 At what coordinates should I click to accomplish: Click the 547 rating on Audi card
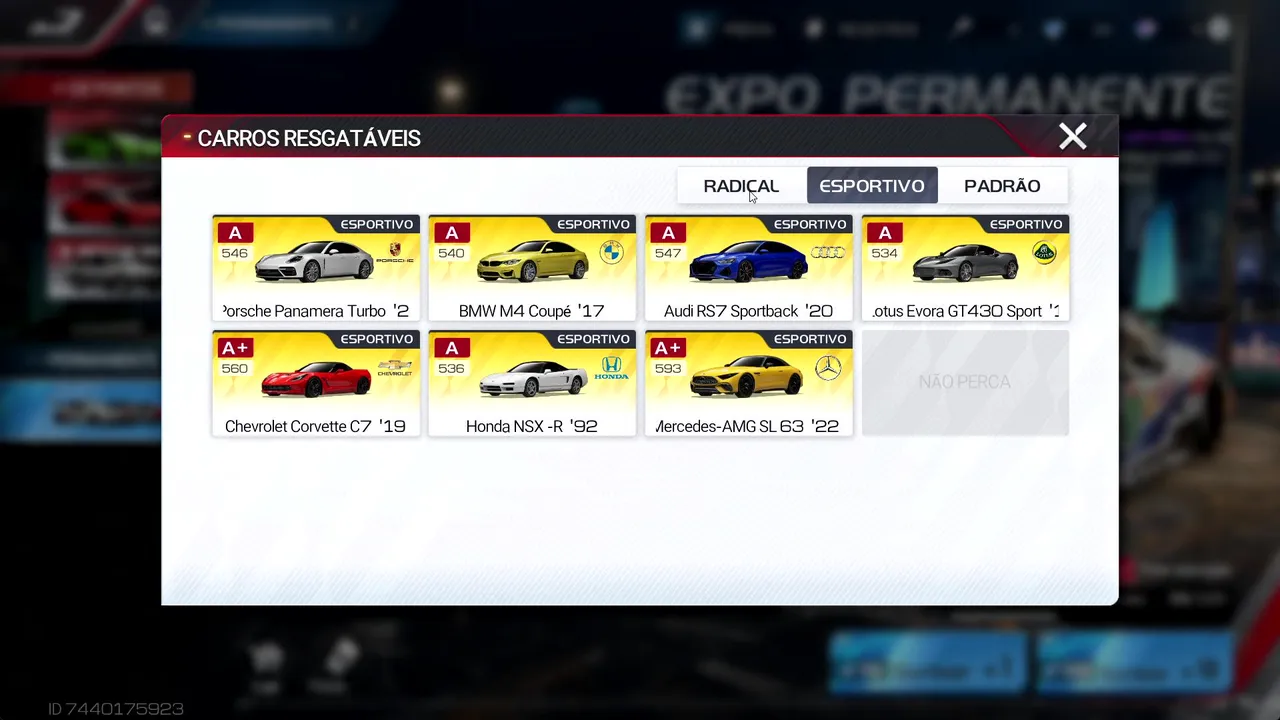668,254
